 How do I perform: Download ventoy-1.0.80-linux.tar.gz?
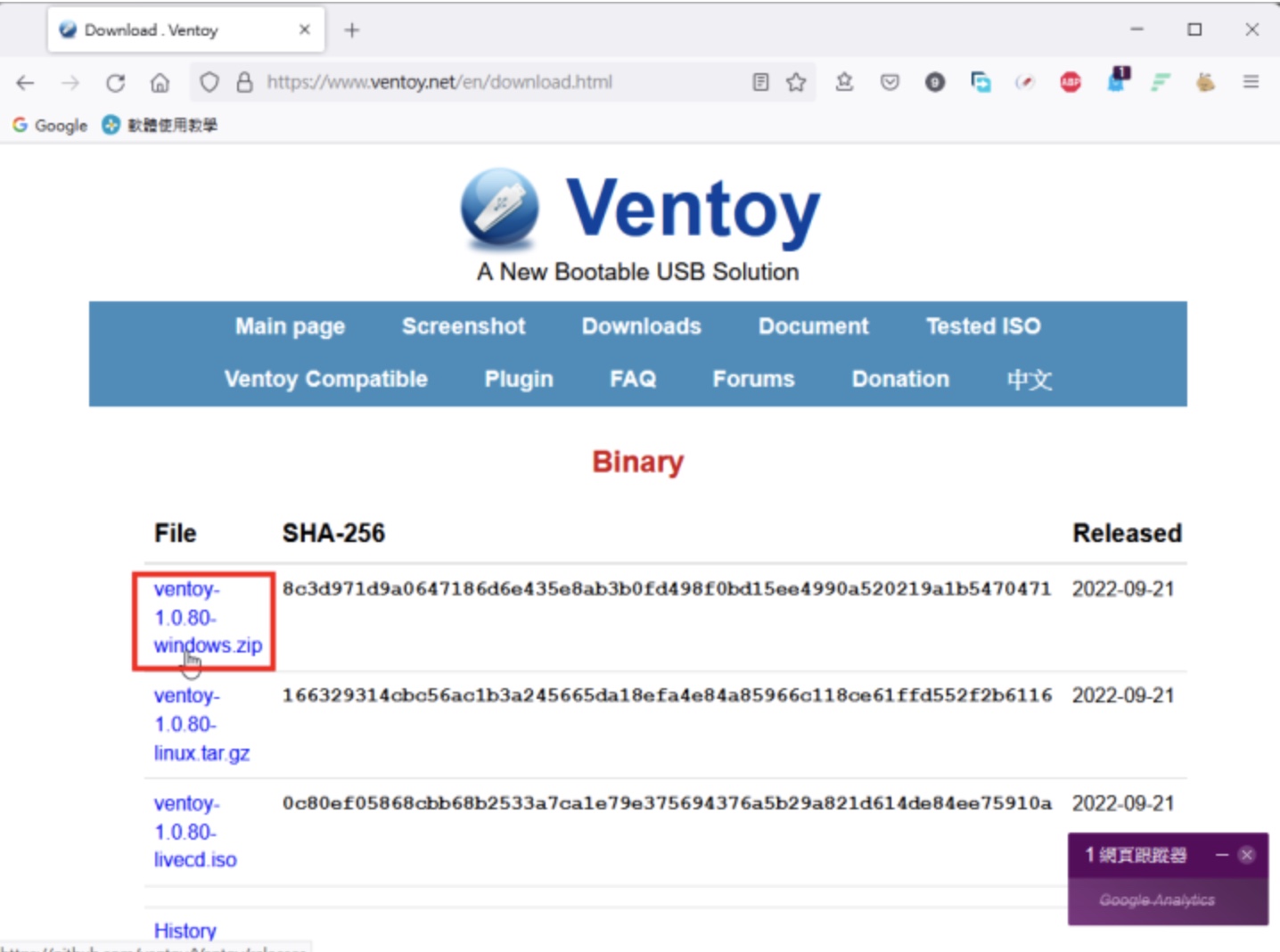(201, 724)
